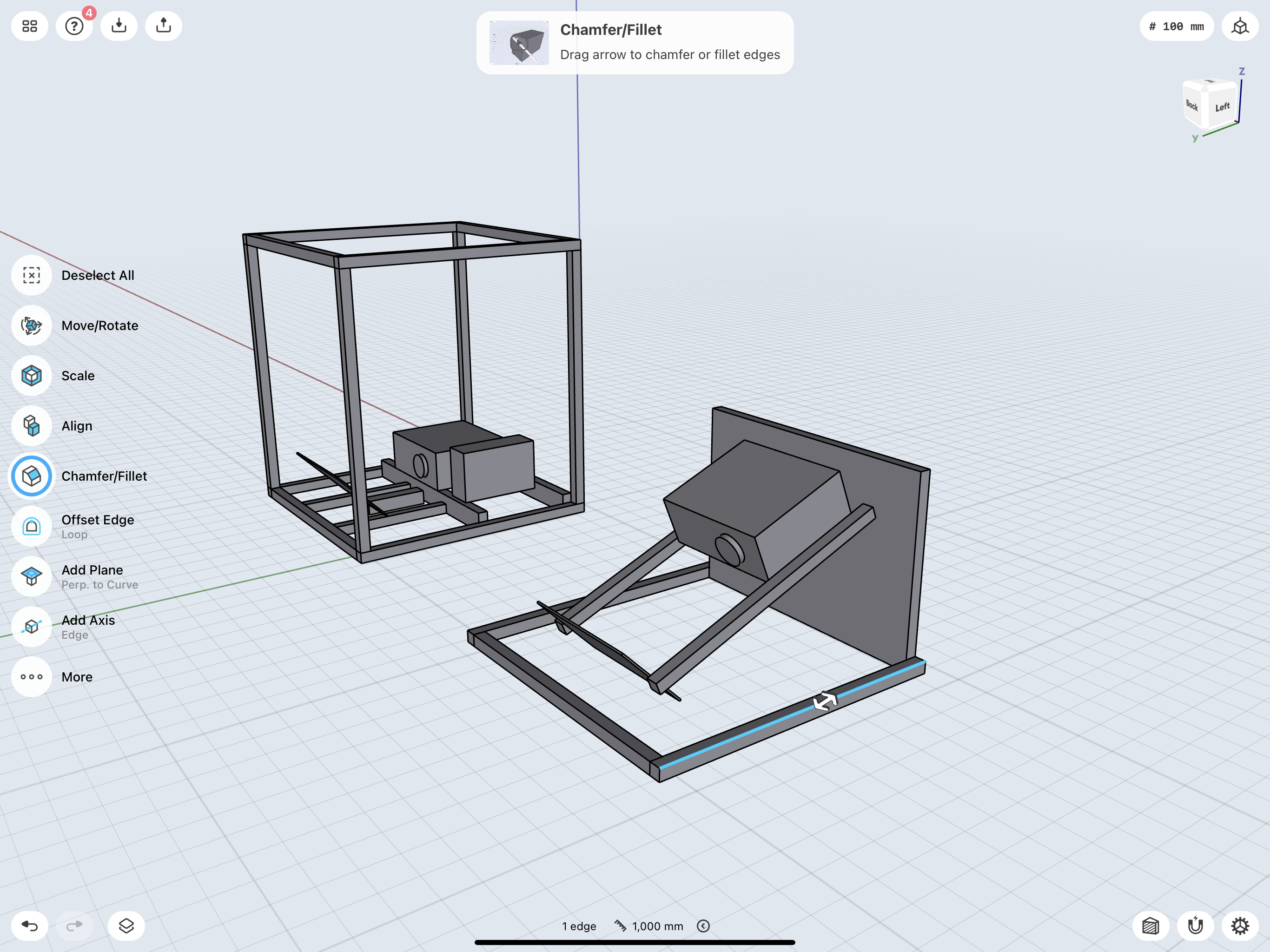The image size is (1270, 952).
Task: Click the 1,000 mm length value
Action: coord(657,926)
